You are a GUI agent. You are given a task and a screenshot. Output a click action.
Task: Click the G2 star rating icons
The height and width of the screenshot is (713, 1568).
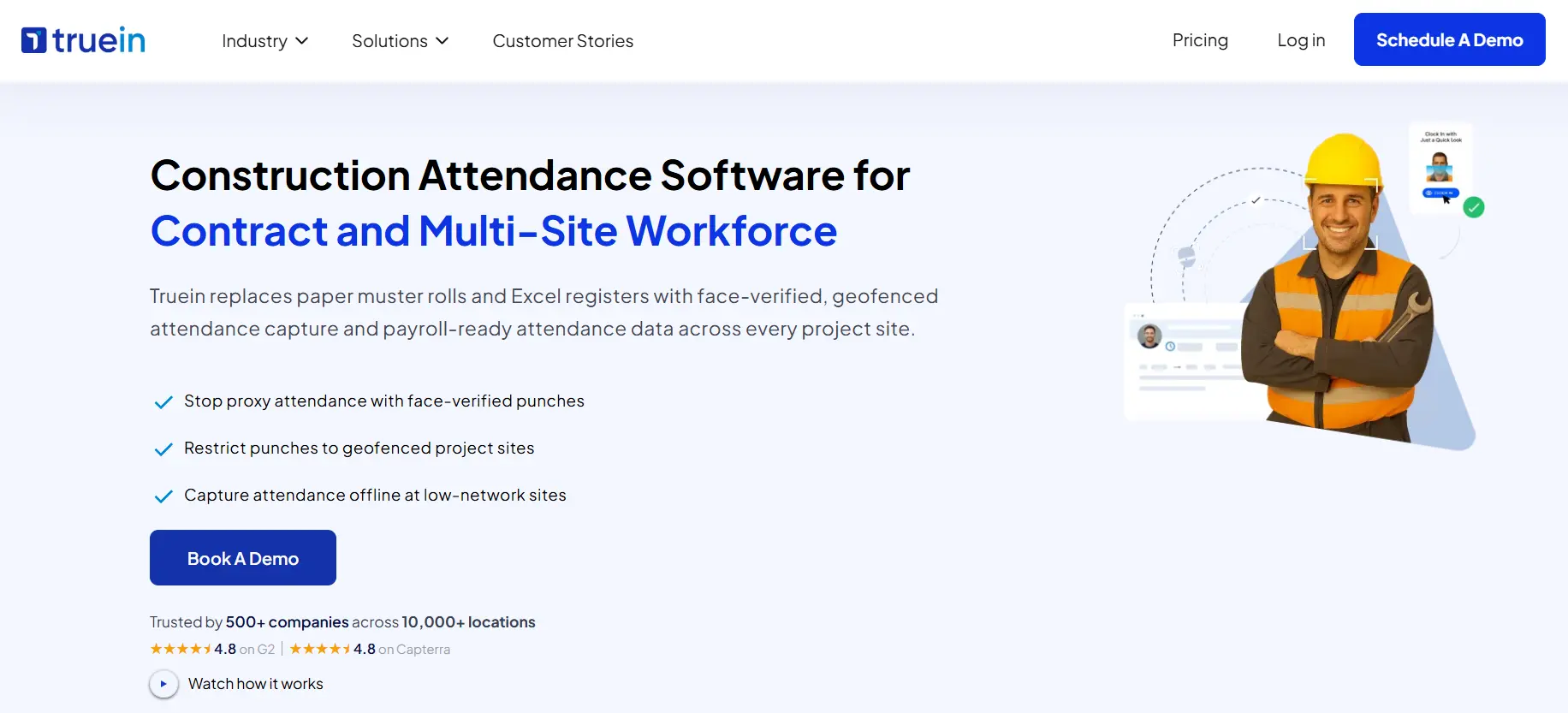pyautogui.click(x=181, y=649)
